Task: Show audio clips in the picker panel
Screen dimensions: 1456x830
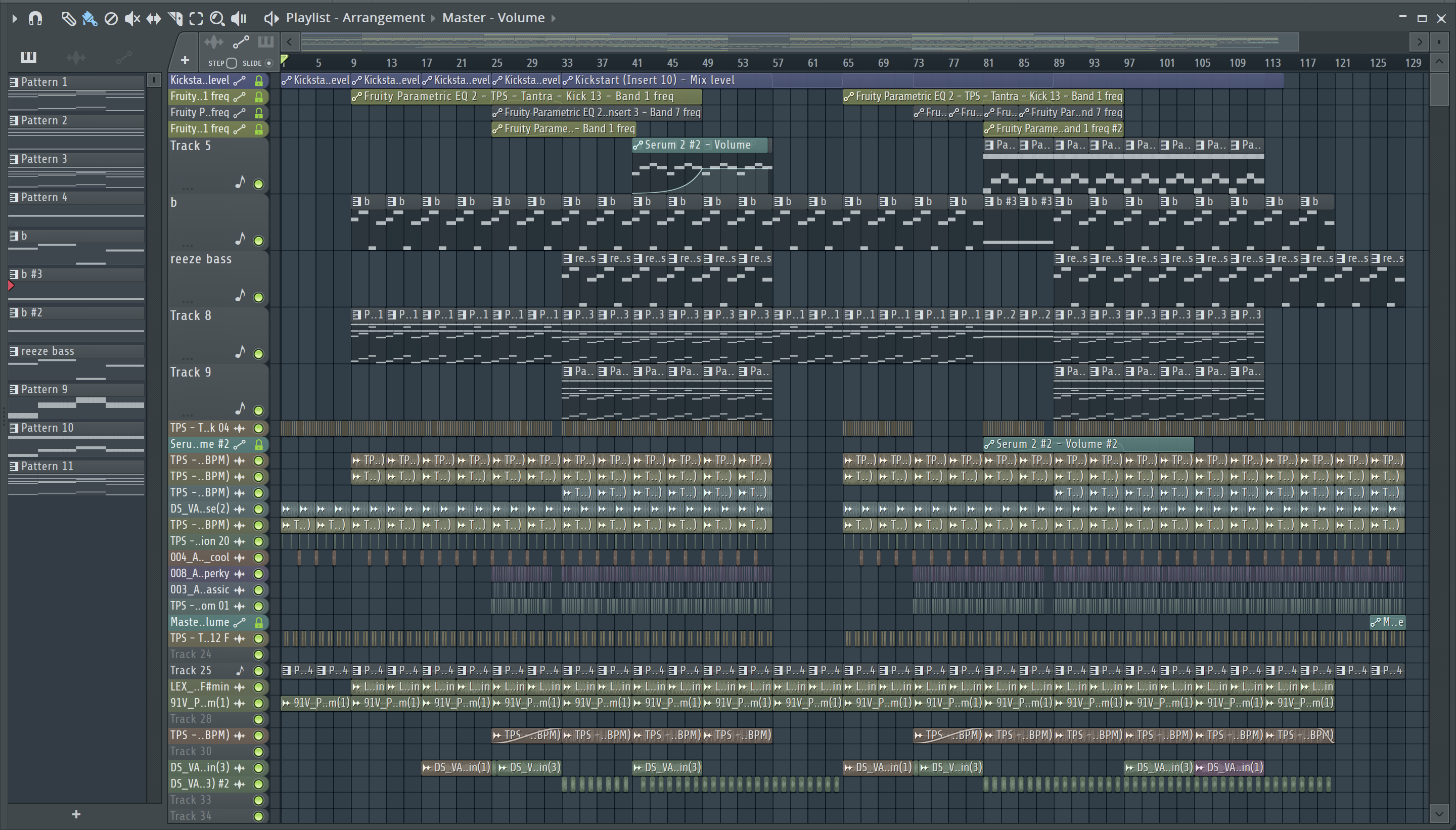Action: pyautogui.click(x=76, y=57)
